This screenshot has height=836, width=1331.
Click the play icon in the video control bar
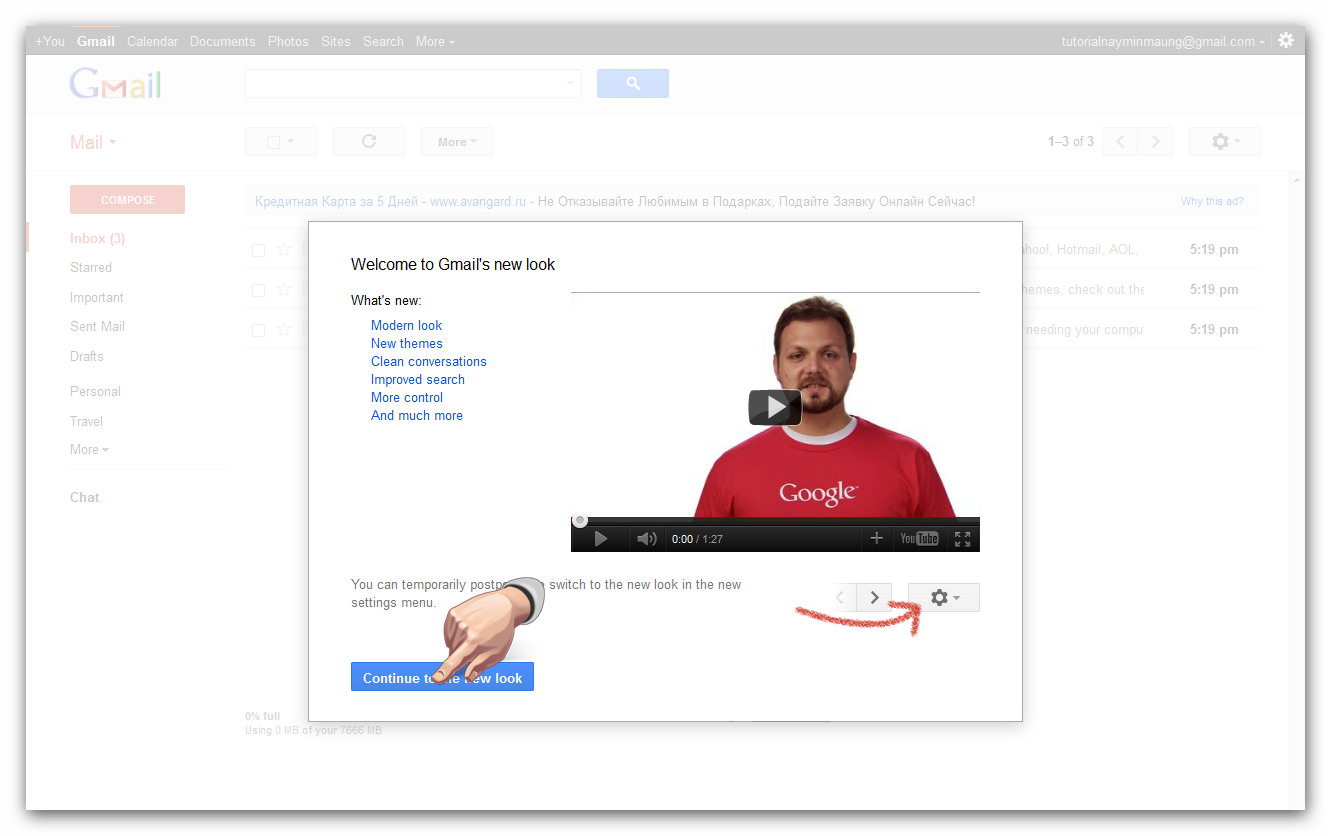(x=601, y=539)
